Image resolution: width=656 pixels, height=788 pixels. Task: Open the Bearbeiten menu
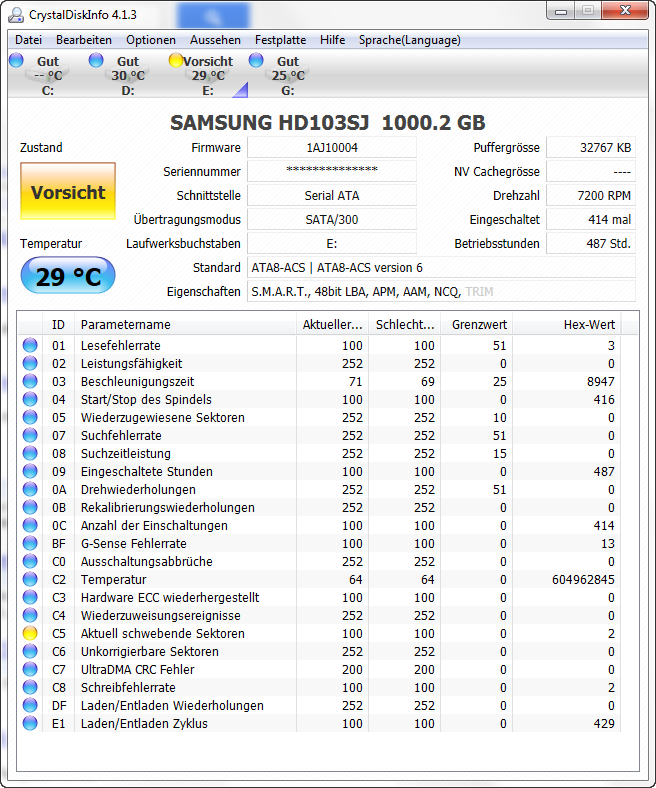coord(84,40)
